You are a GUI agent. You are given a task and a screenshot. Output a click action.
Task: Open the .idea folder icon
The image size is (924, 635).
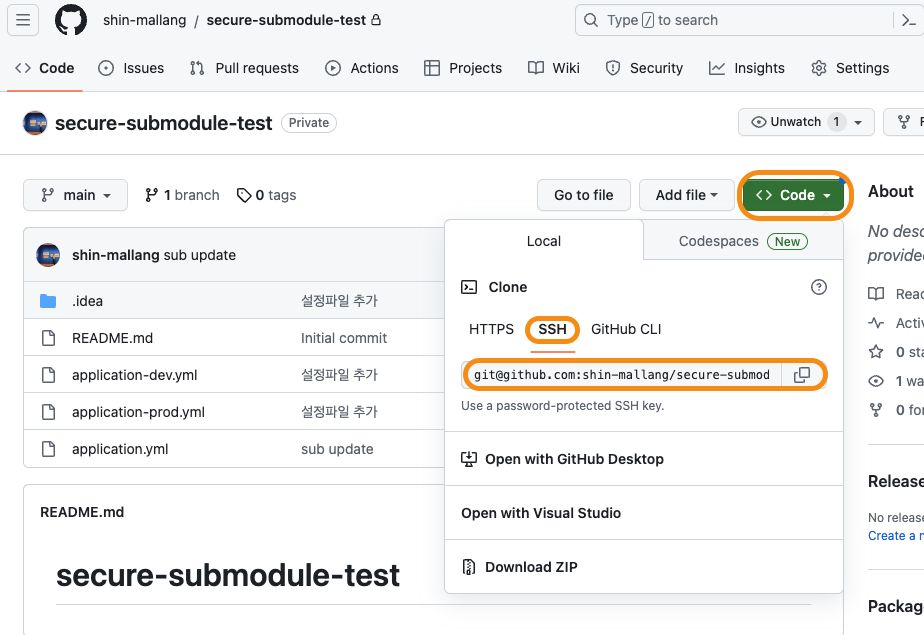coord(48,301)
